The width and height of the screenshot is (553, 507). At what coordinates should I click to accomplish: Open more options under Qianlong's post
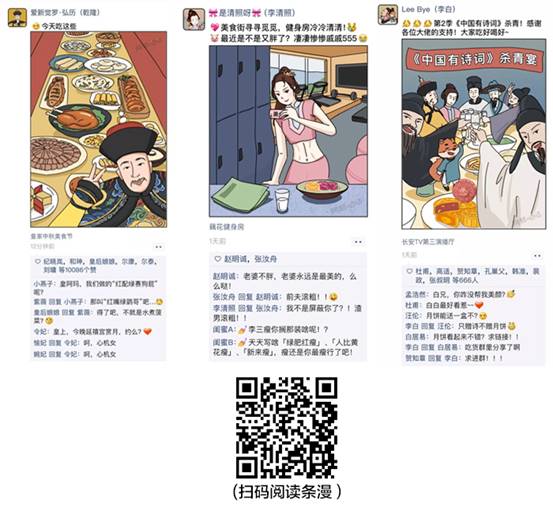159,247
